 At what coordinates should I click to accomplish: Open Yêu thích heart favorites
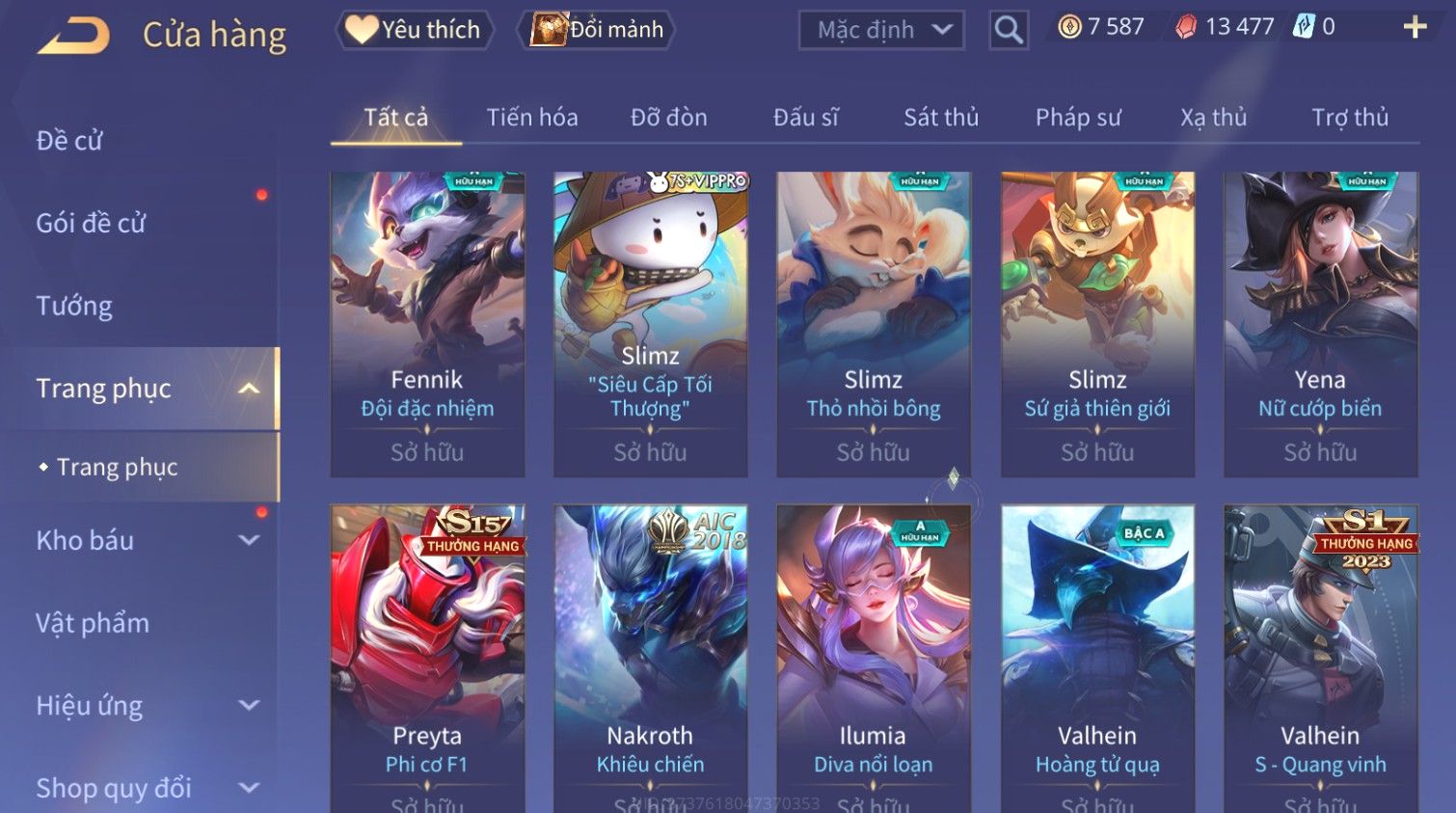[x=415, y=30]
